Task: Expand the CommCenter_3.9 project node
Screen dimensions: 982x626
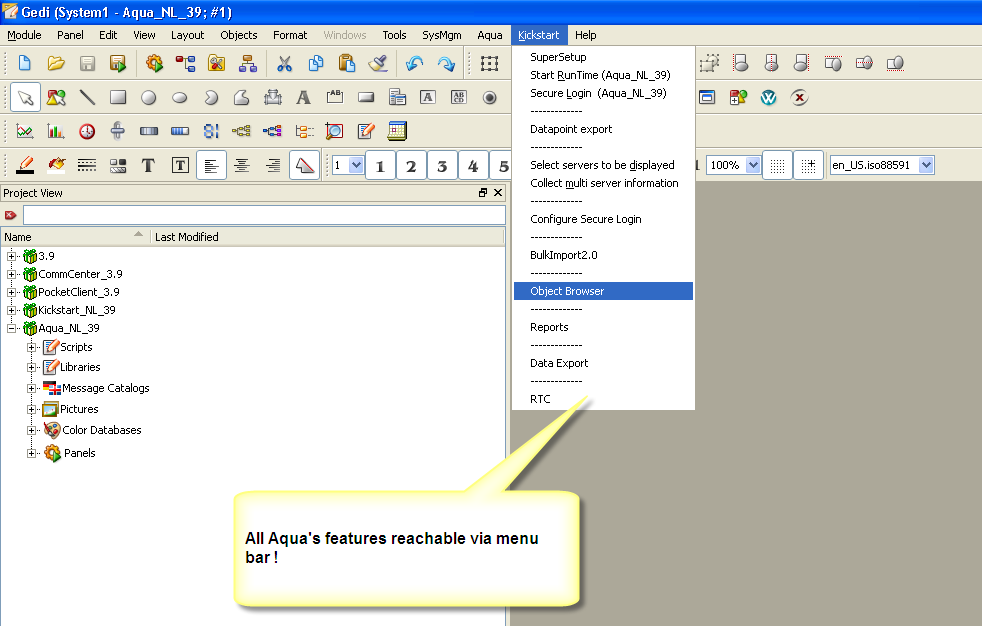Action: 11,274
